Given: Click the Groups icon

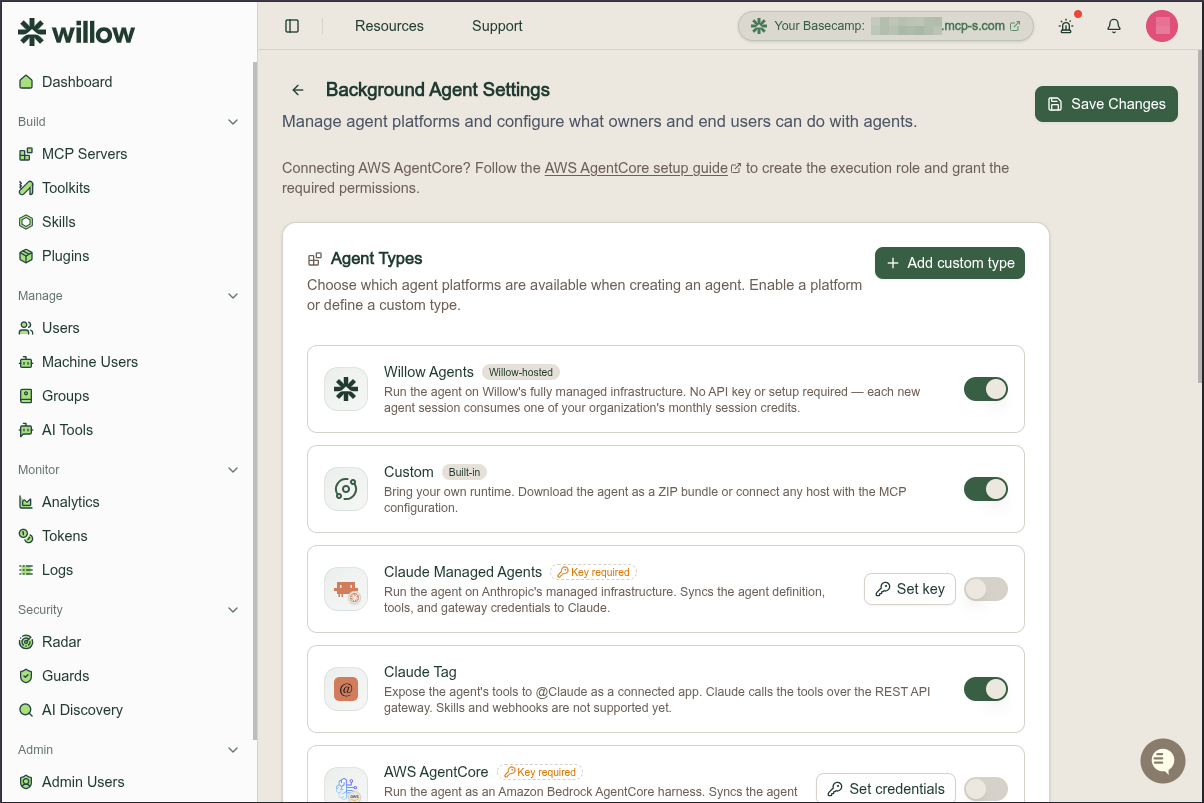Looking at the screenshot, I should click(x=26, y=396).
